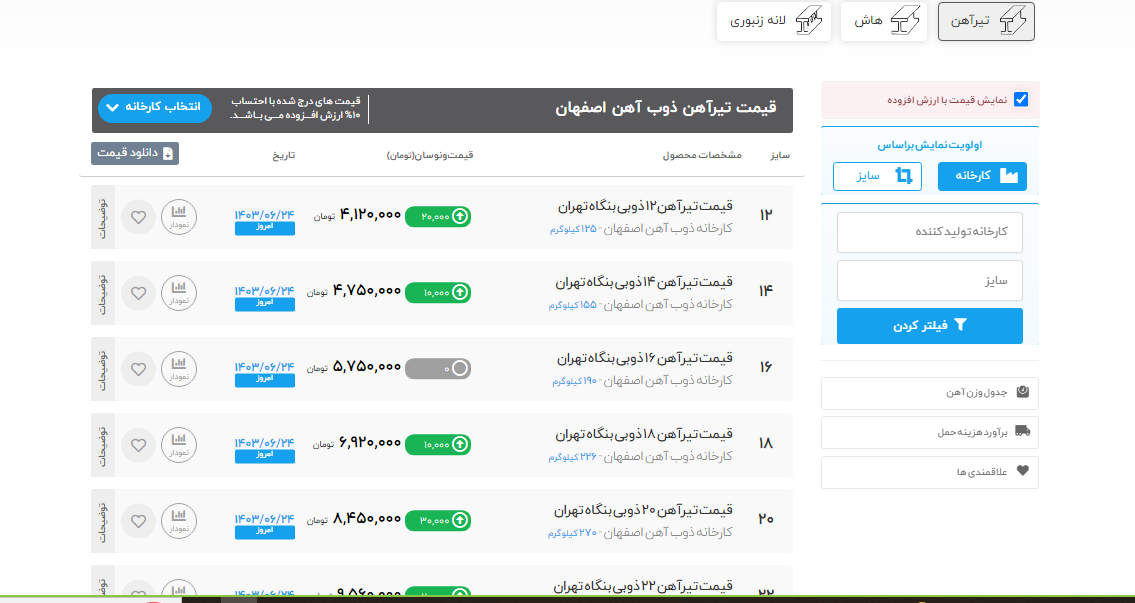1135x603 pixels.
Task: Open chart icon for تیرآهن 18 row
Action: [x=179, y=445]
